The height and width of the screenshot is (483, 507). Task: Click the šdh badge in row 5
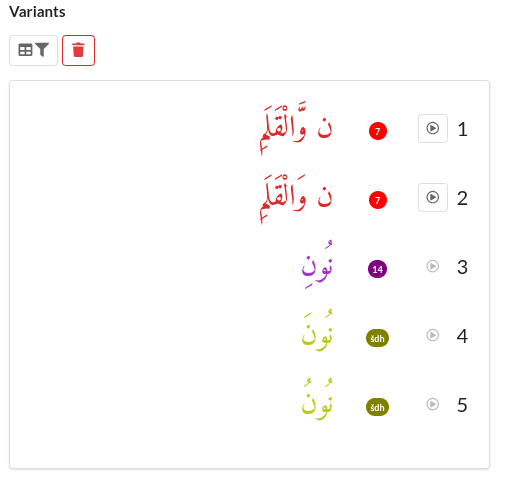[x=377, y=407]
